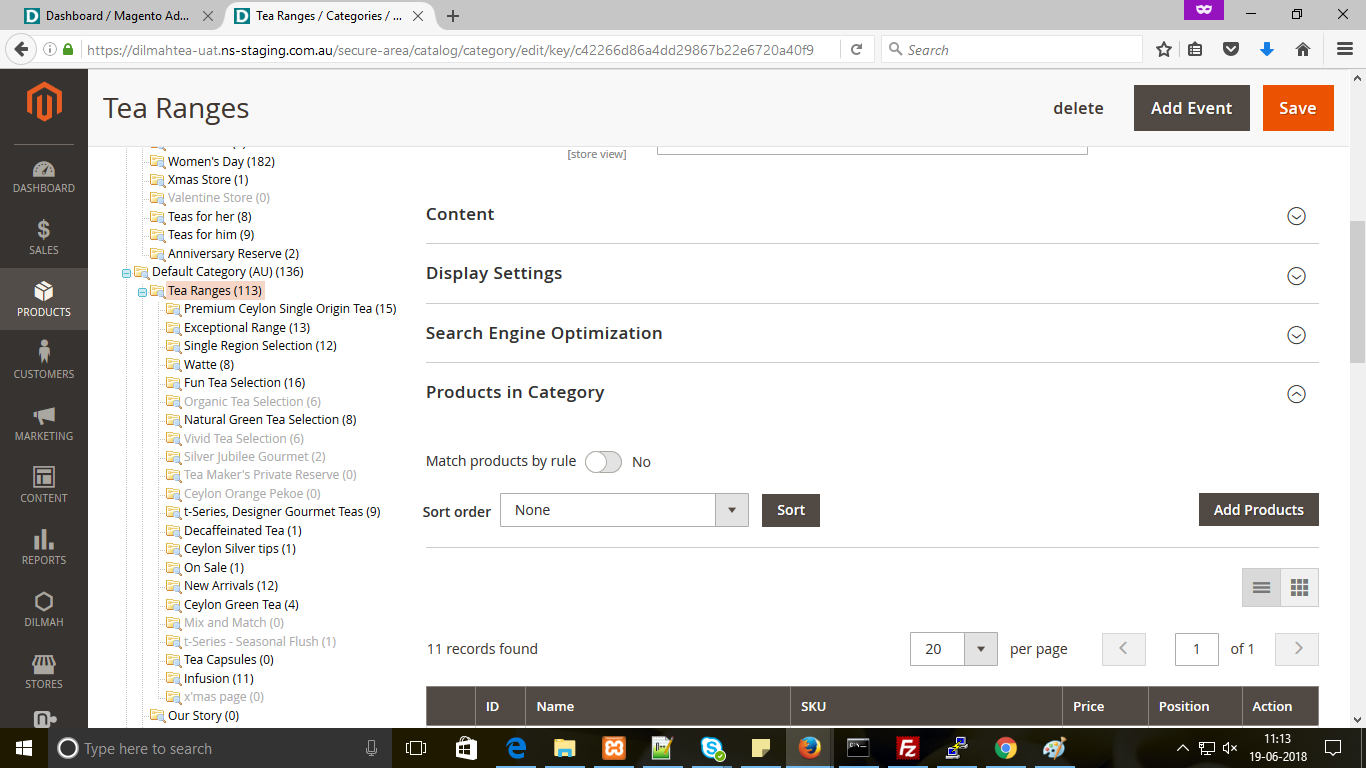Open the Dashboard section in the sidebar
The image size is (1366, 768).
click(43, 170)
